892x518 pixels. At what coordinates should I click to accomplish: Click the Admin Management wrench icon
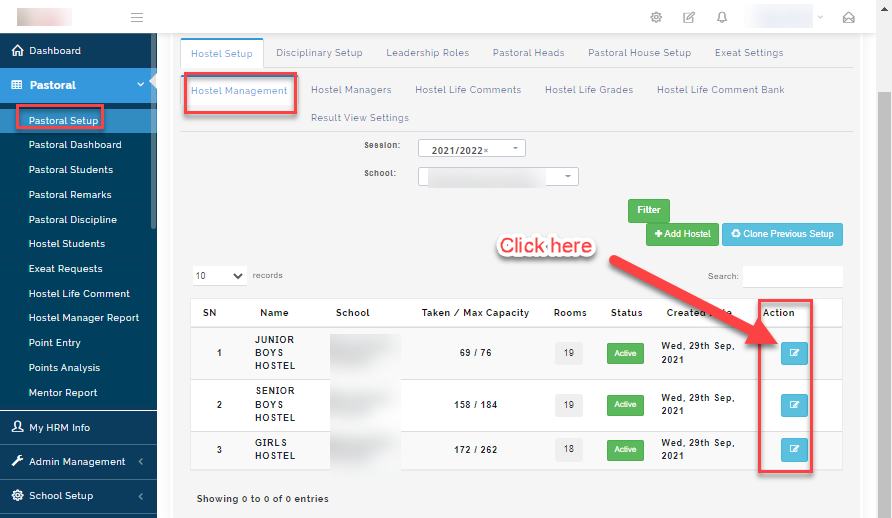[x=18, y=461]
